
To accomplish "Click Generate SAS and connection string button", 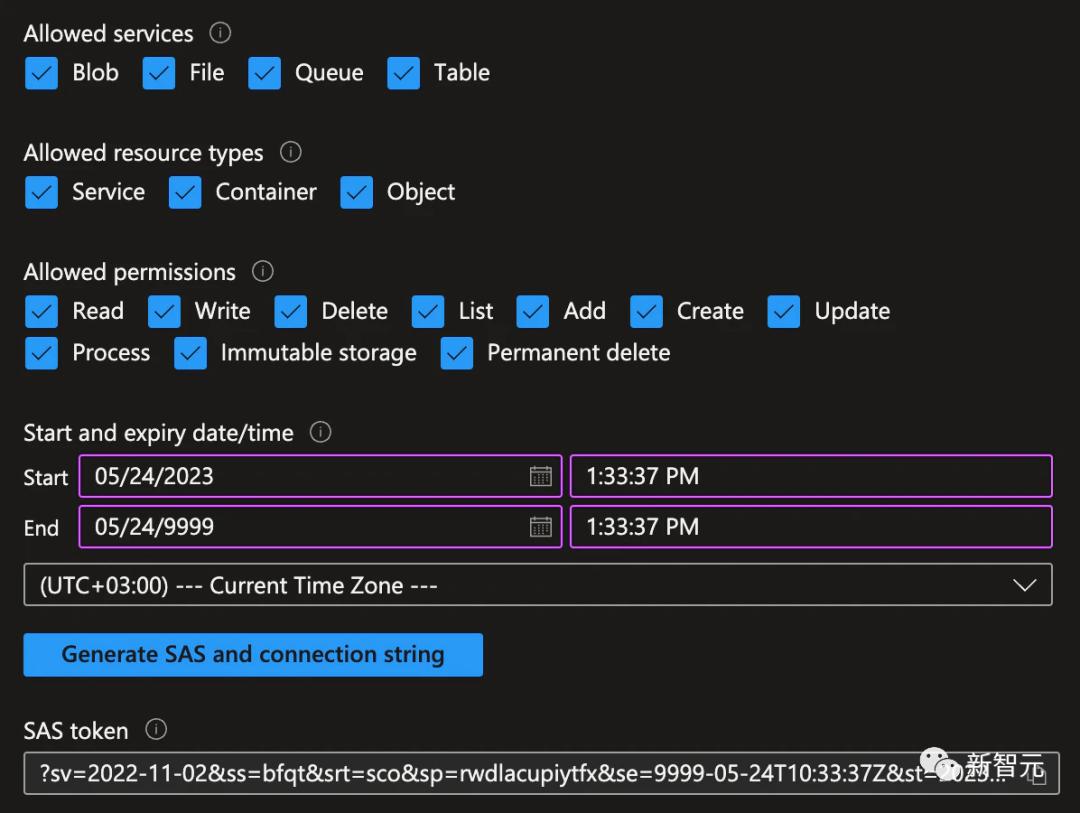I will tap(253, 655).
